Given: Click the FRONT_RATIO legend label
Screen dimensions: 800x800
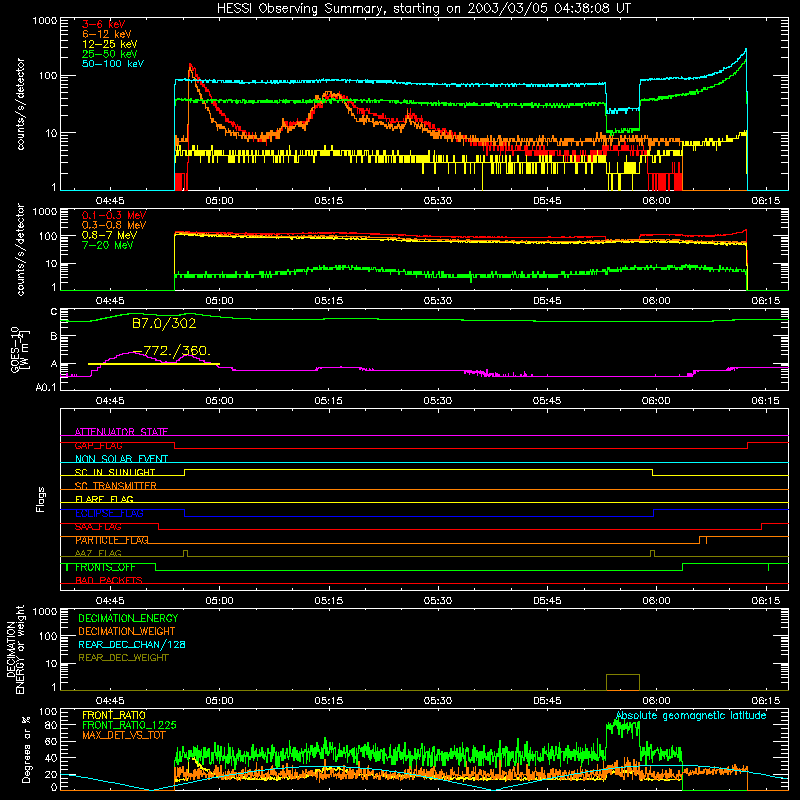Looking at the screenshot, I should 113,715.
